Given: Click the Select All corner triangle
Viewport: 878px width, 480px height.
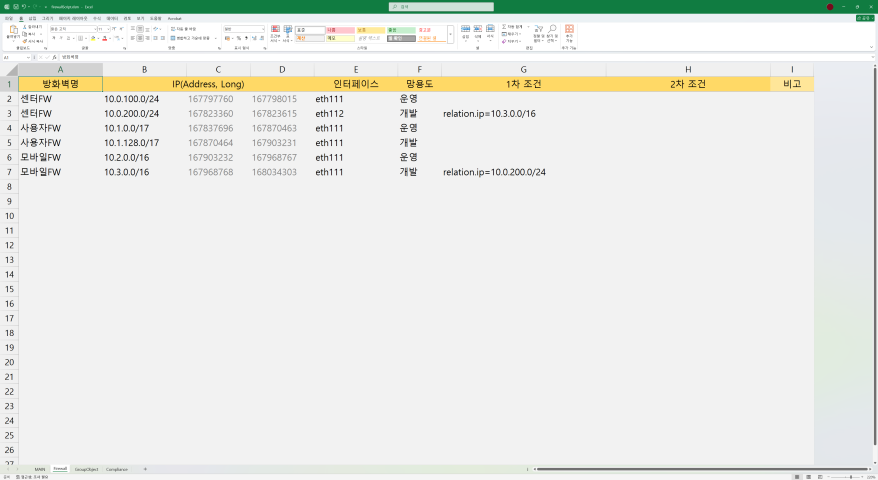Looking at the screenshot, I should click(x=10, y=69).
